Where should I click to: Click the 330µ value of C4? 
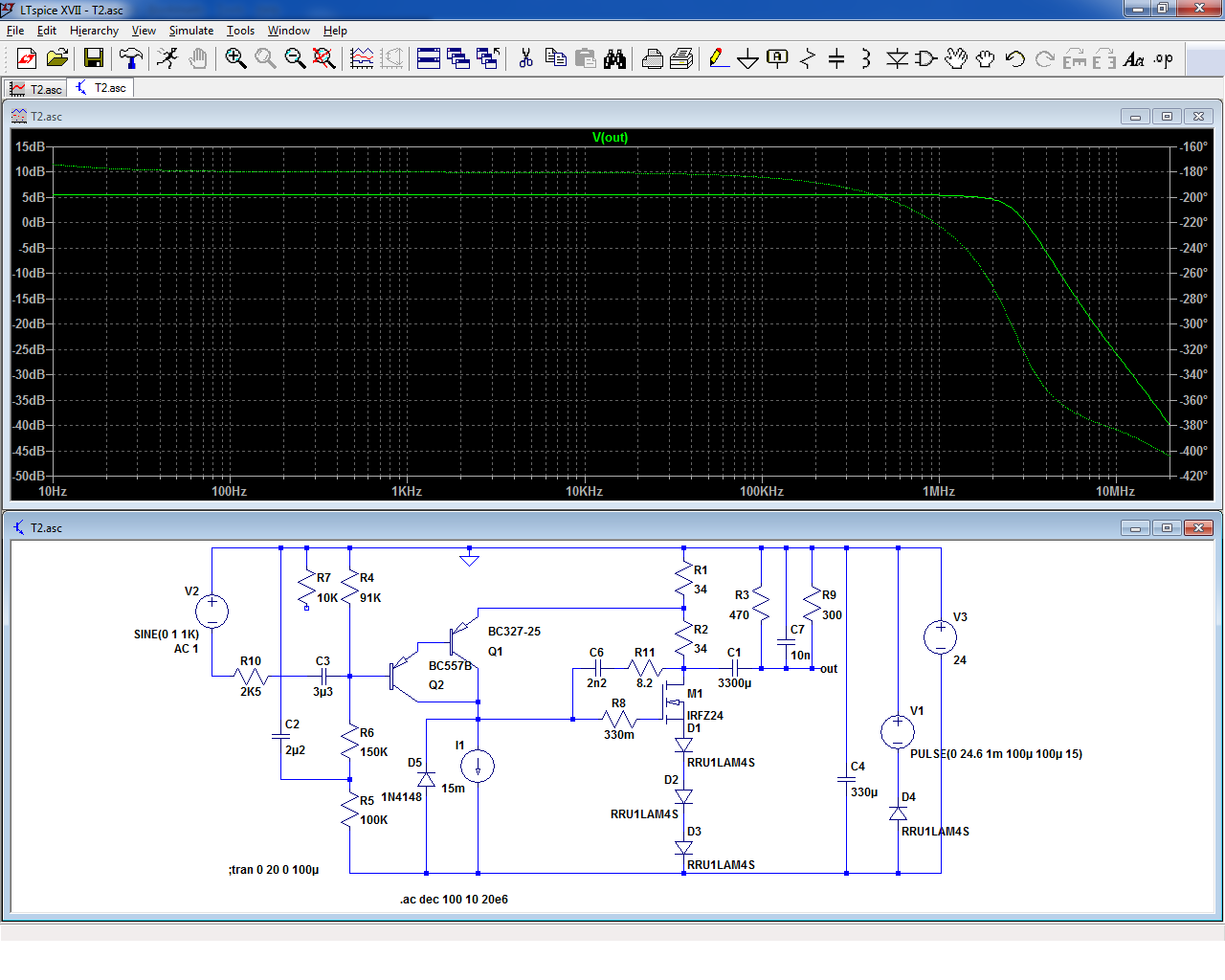tap(864, 792)
